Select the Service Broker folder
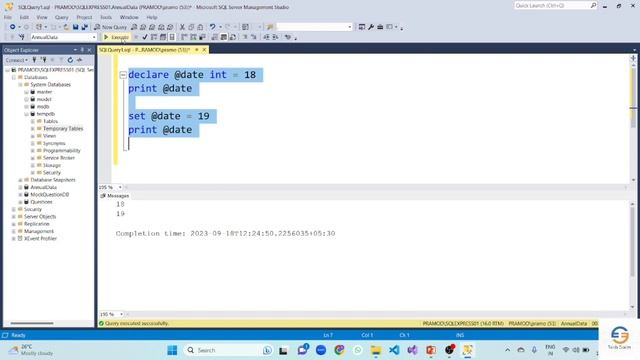 coord(59,158)
